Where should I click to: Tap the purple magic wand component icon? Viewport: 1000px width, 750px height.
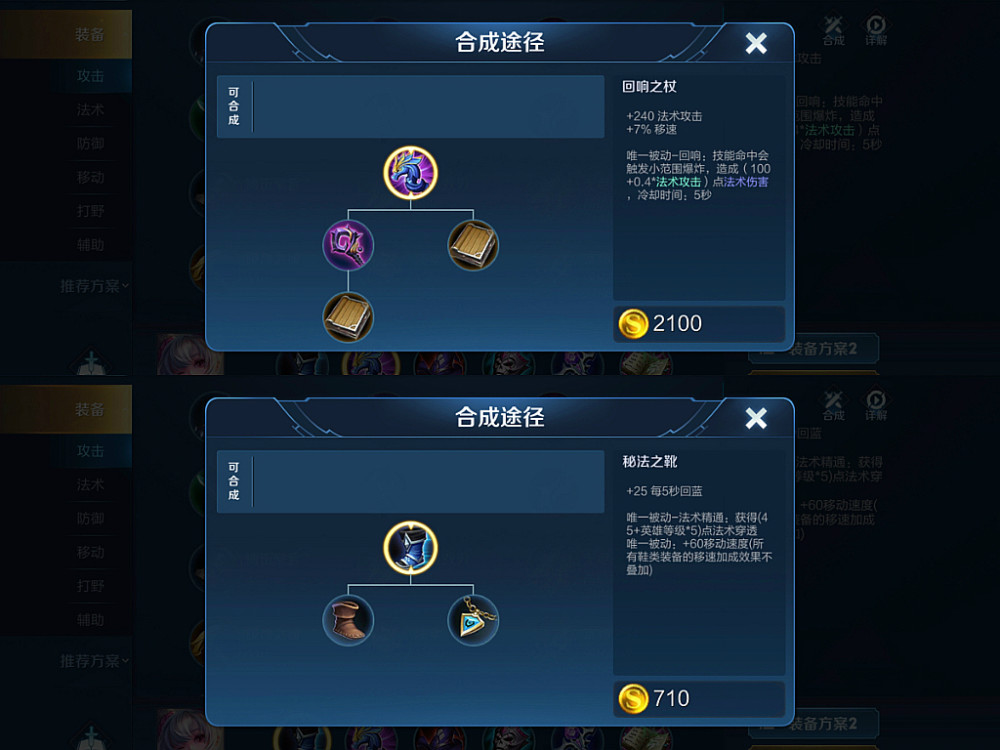click(x=348, y=246)
